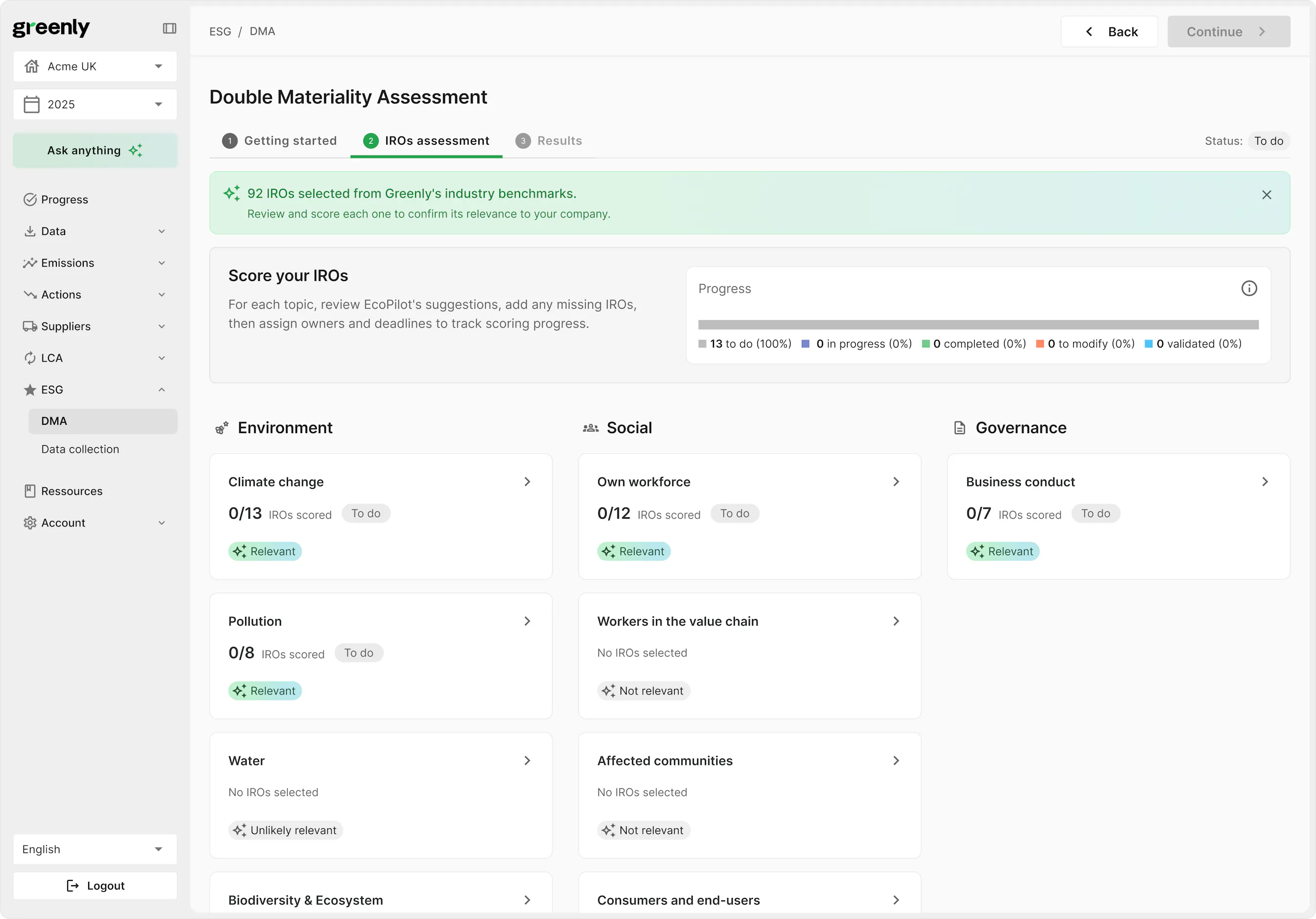
Task: Click the blue 'validated' legend swatch
Action: coord(1149,344)
